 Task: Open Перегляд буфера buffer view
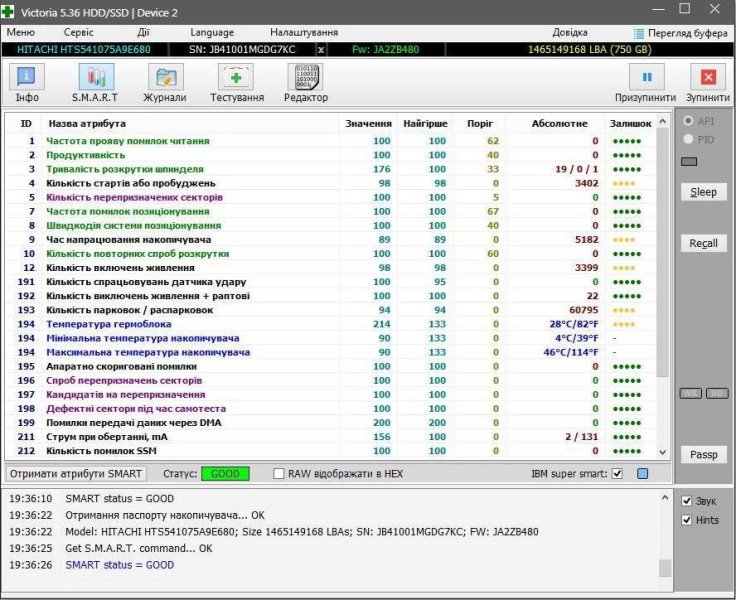pos(680,33)
